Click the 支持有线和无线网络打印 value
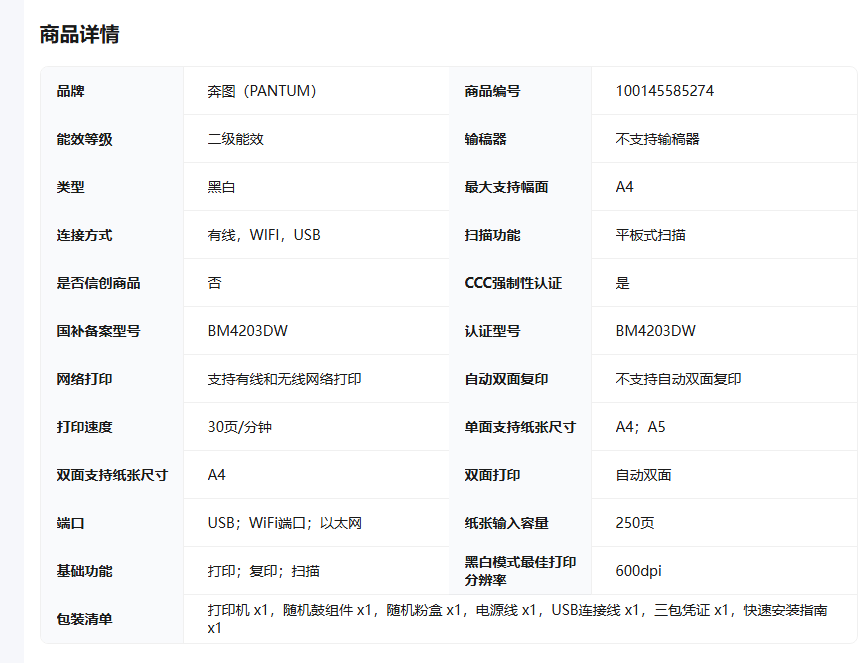Image resolution: width=859 pixels, height=663 pixels. coord(284,379)
